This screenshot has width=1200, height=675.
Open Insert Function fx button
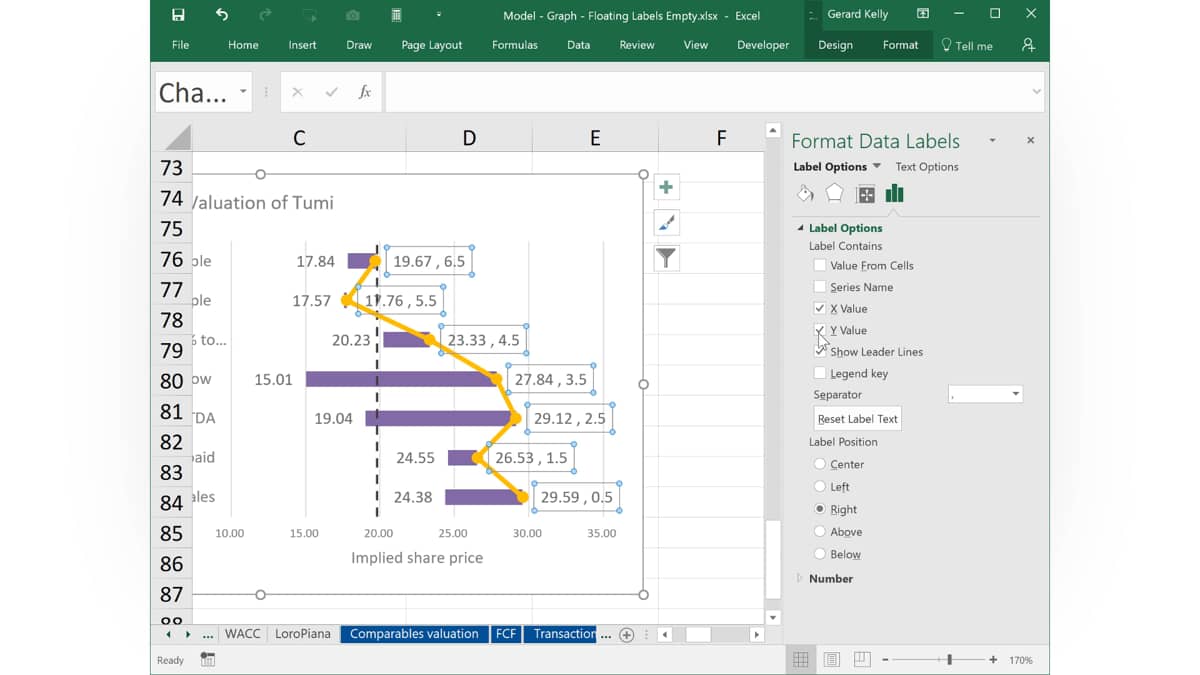[365, 92]
